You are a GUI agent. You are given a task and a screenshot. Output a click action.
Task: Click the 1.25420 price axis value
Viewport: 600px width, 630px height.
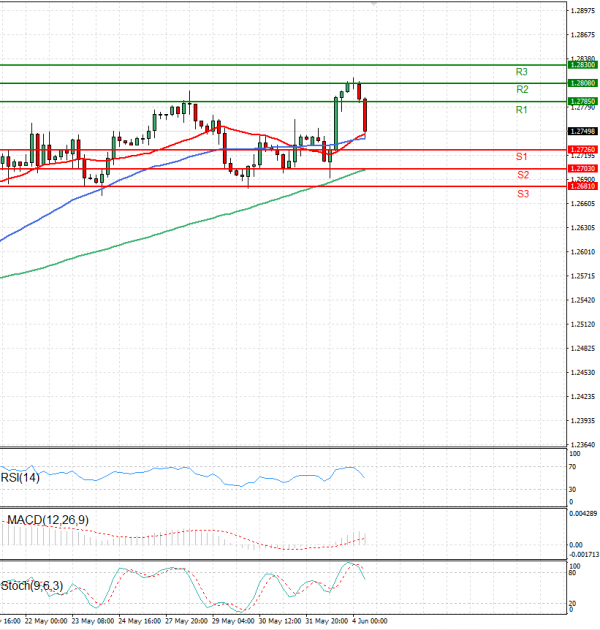tap(583, 300)
